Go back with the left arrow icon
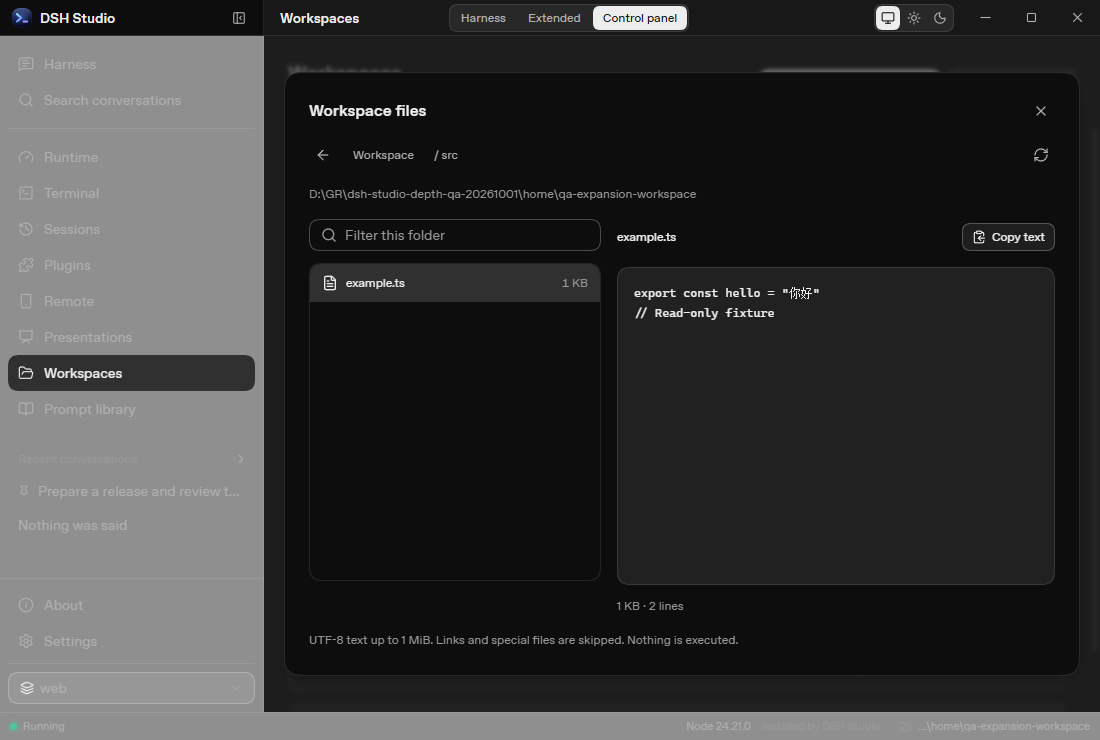Viewport: 1100px width, 740px height. pos(323,155)
